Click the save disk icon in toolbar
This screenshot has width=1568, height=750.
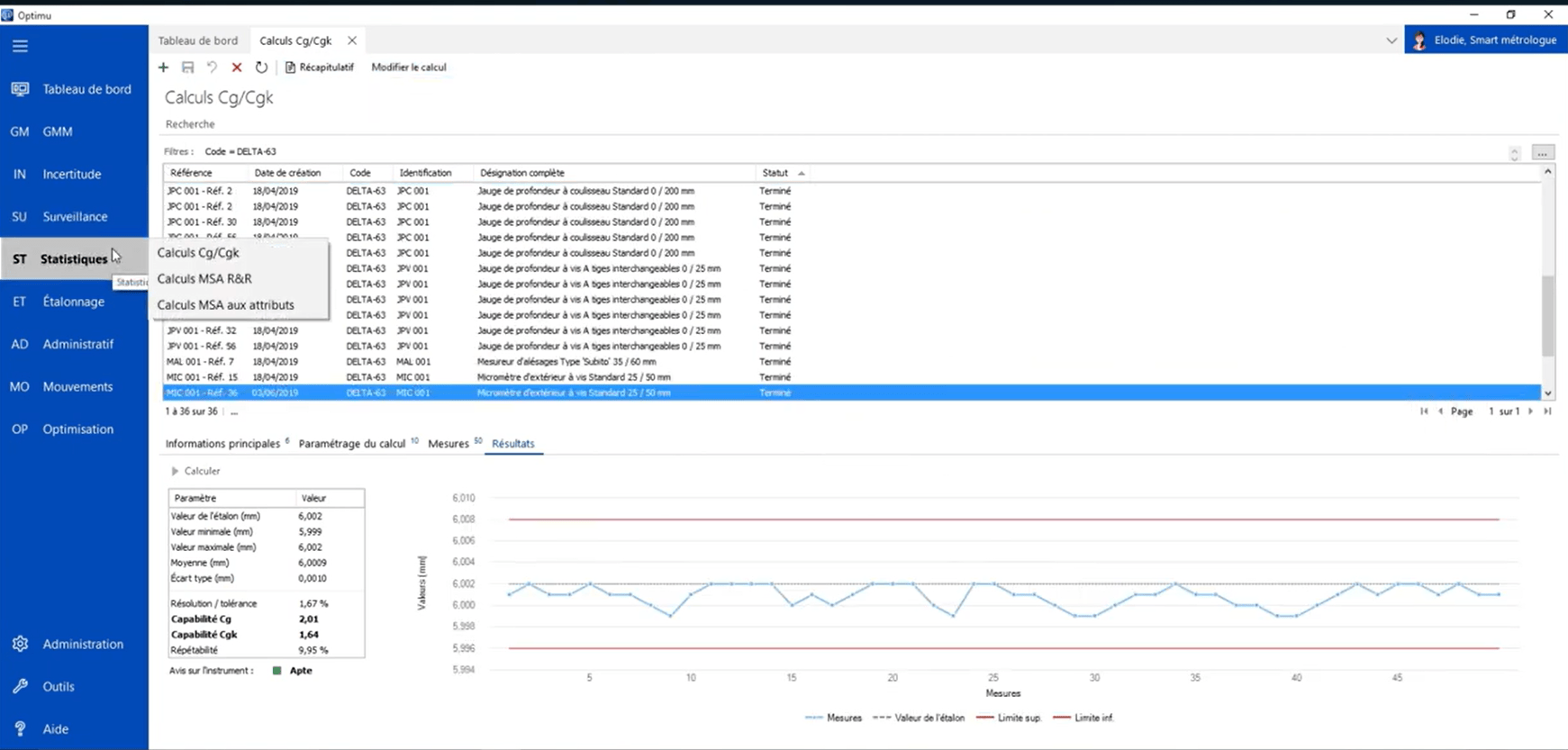point(187,68)
